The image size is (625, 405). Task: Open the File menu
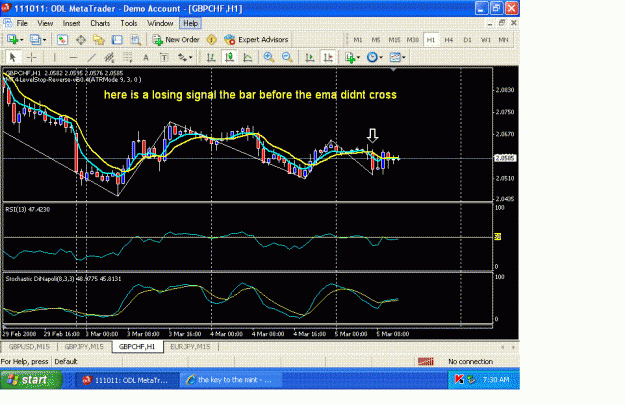coord(22,24)
